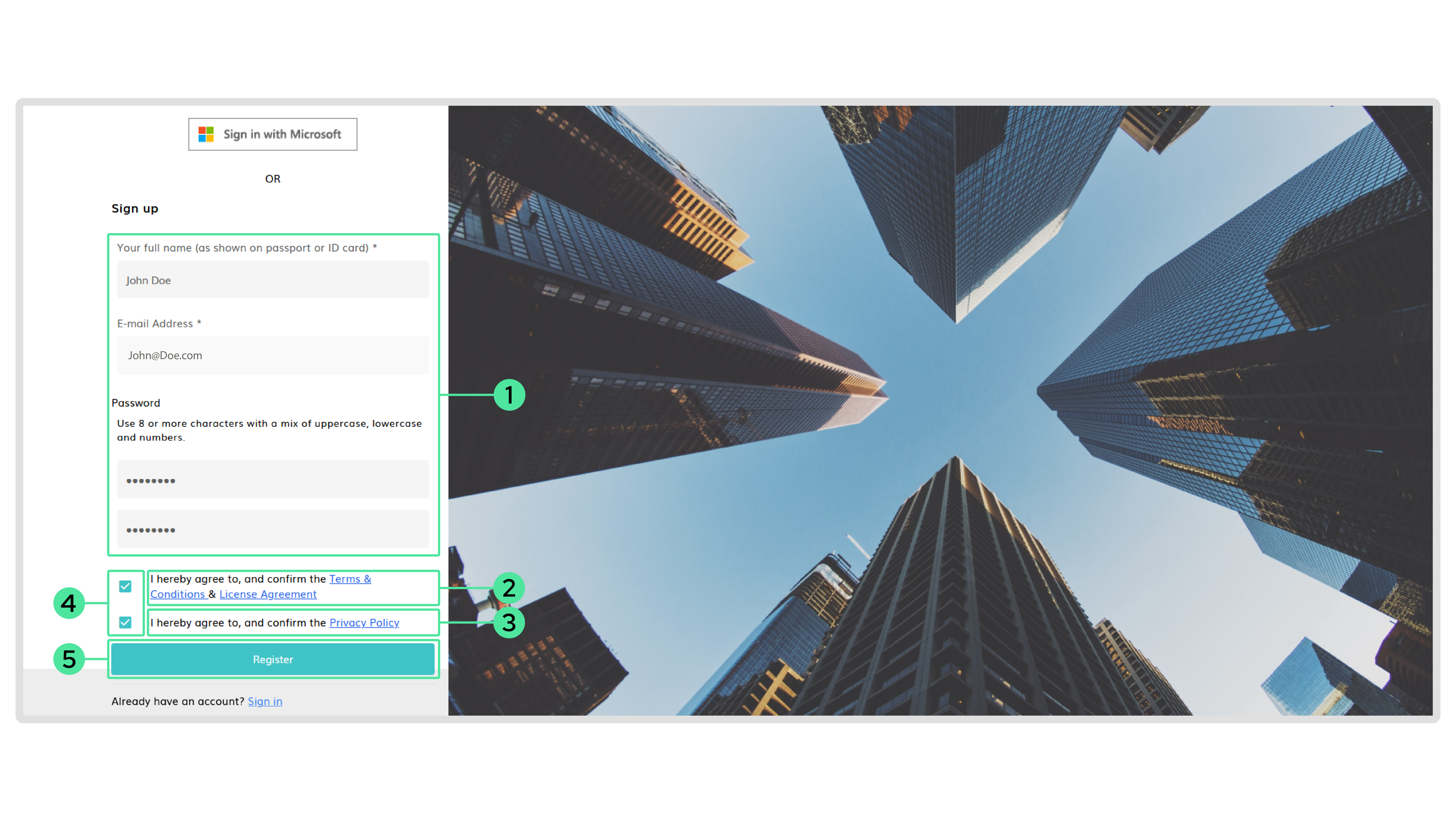
Task: Open the License Agreement link
Action: 268,594
